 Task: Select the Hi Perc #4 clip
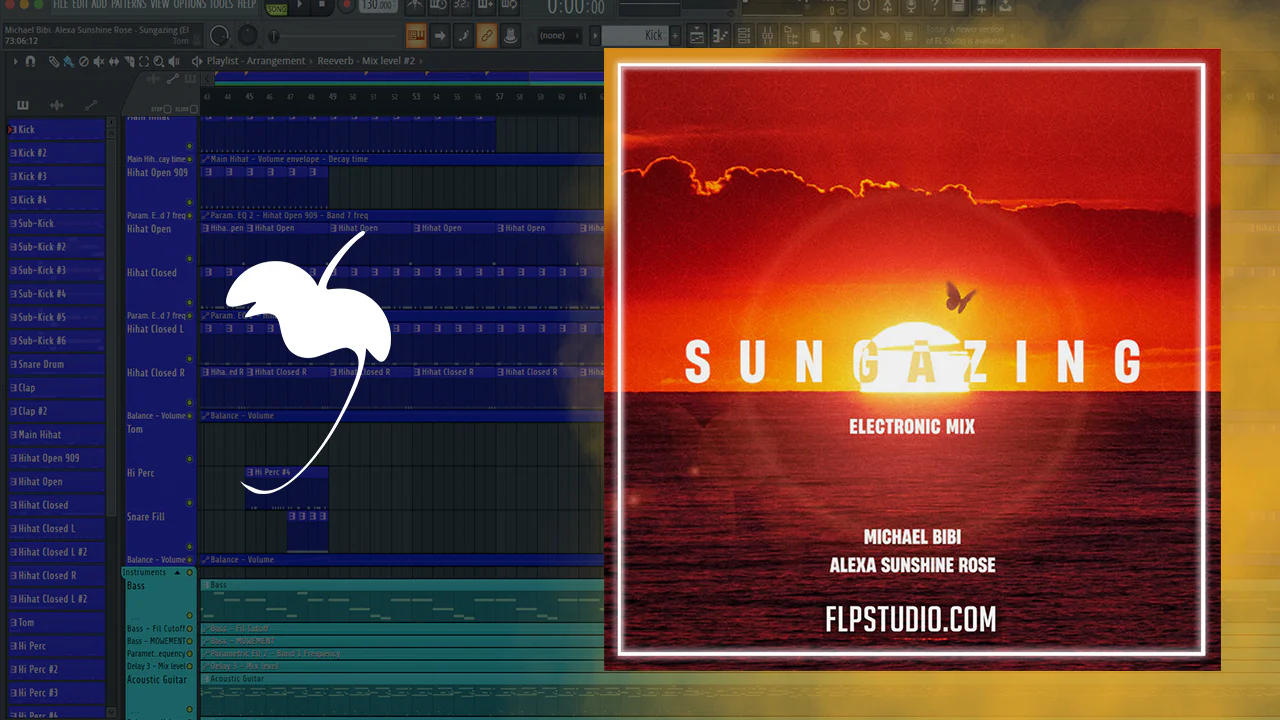coord(287,488)
